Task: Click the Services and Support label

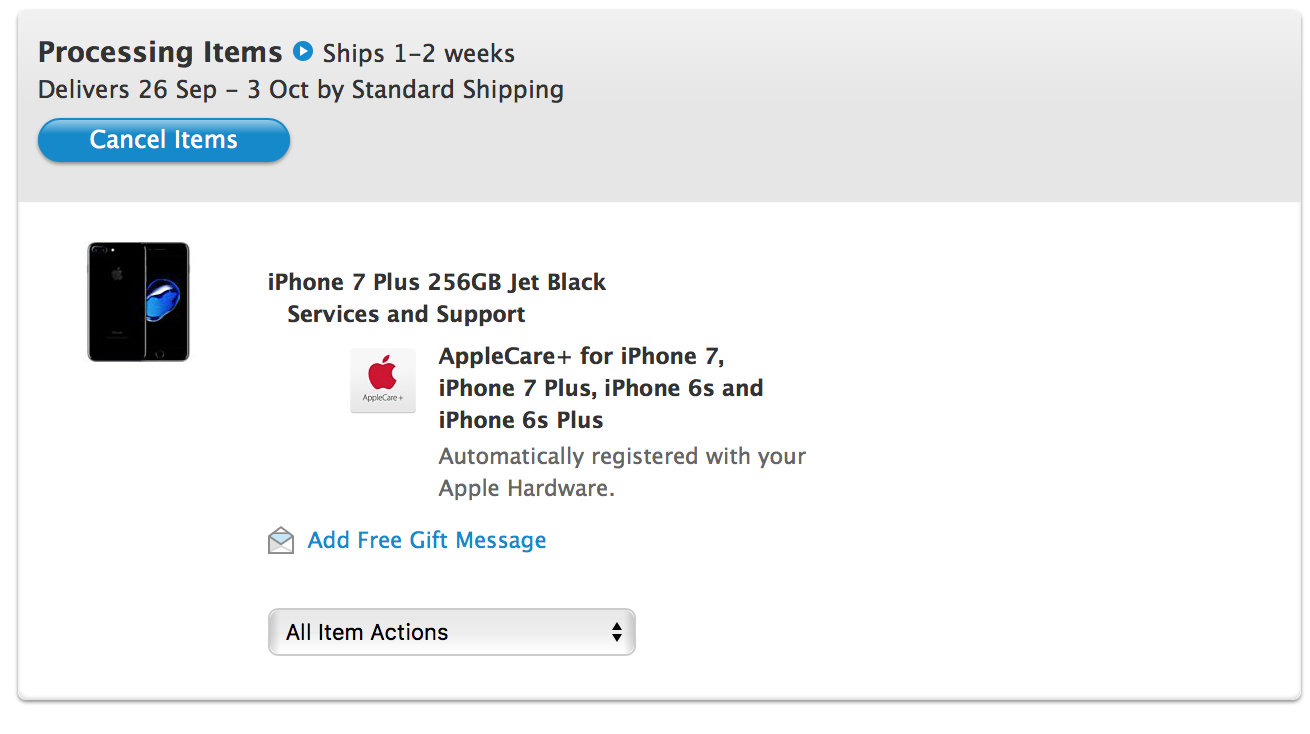Action: (406, 314)
